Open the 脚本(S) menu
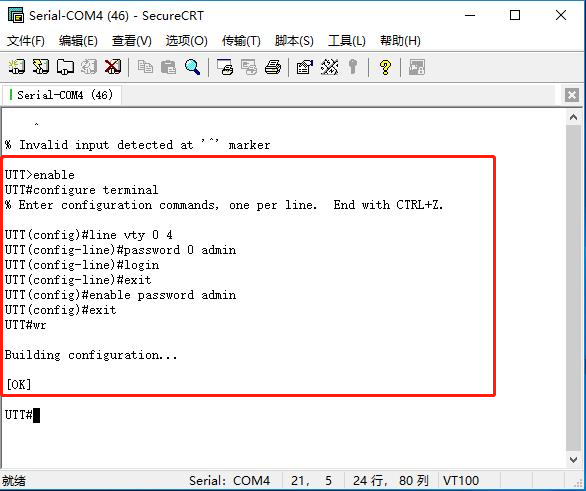This screenshot has width=586, height=491. tap(294, 40)
